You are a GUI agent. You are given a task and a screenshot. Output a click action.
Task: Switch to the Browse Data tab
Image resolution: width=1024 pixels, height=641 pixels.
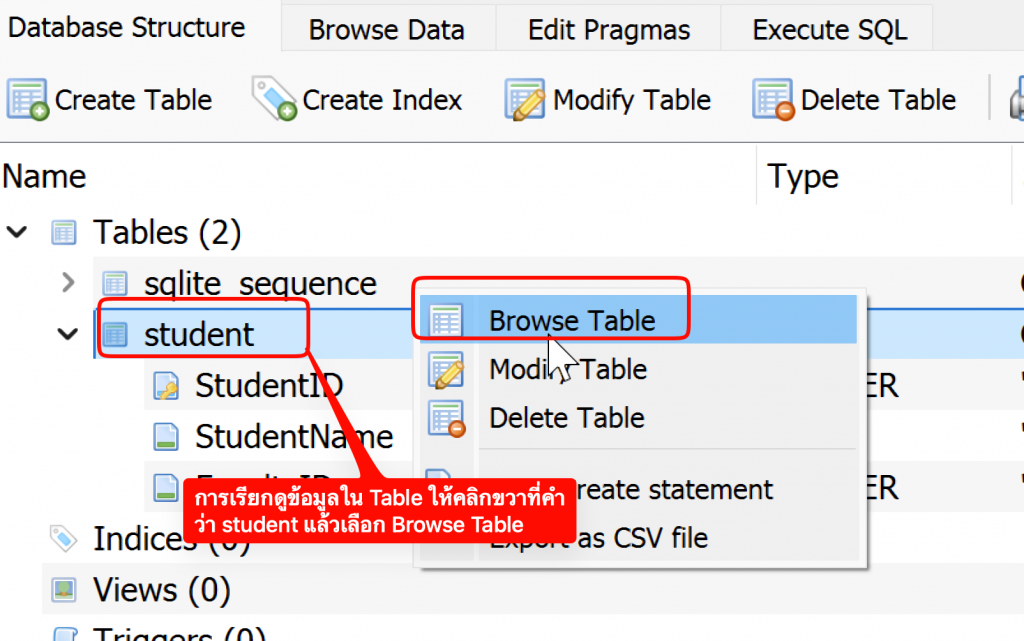click(386, 30)
